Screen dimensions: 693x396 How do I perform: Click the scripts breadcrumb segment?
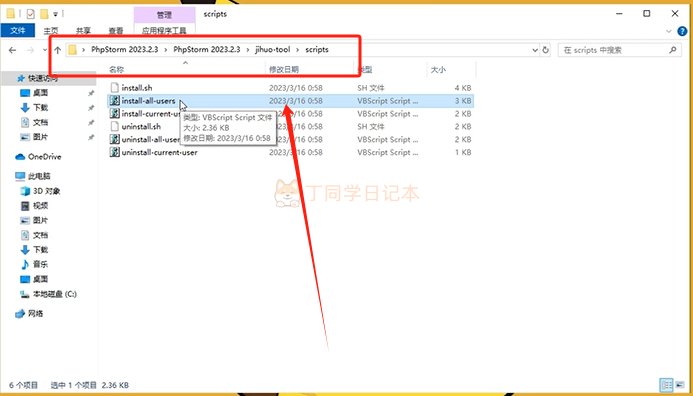[317, 50]
